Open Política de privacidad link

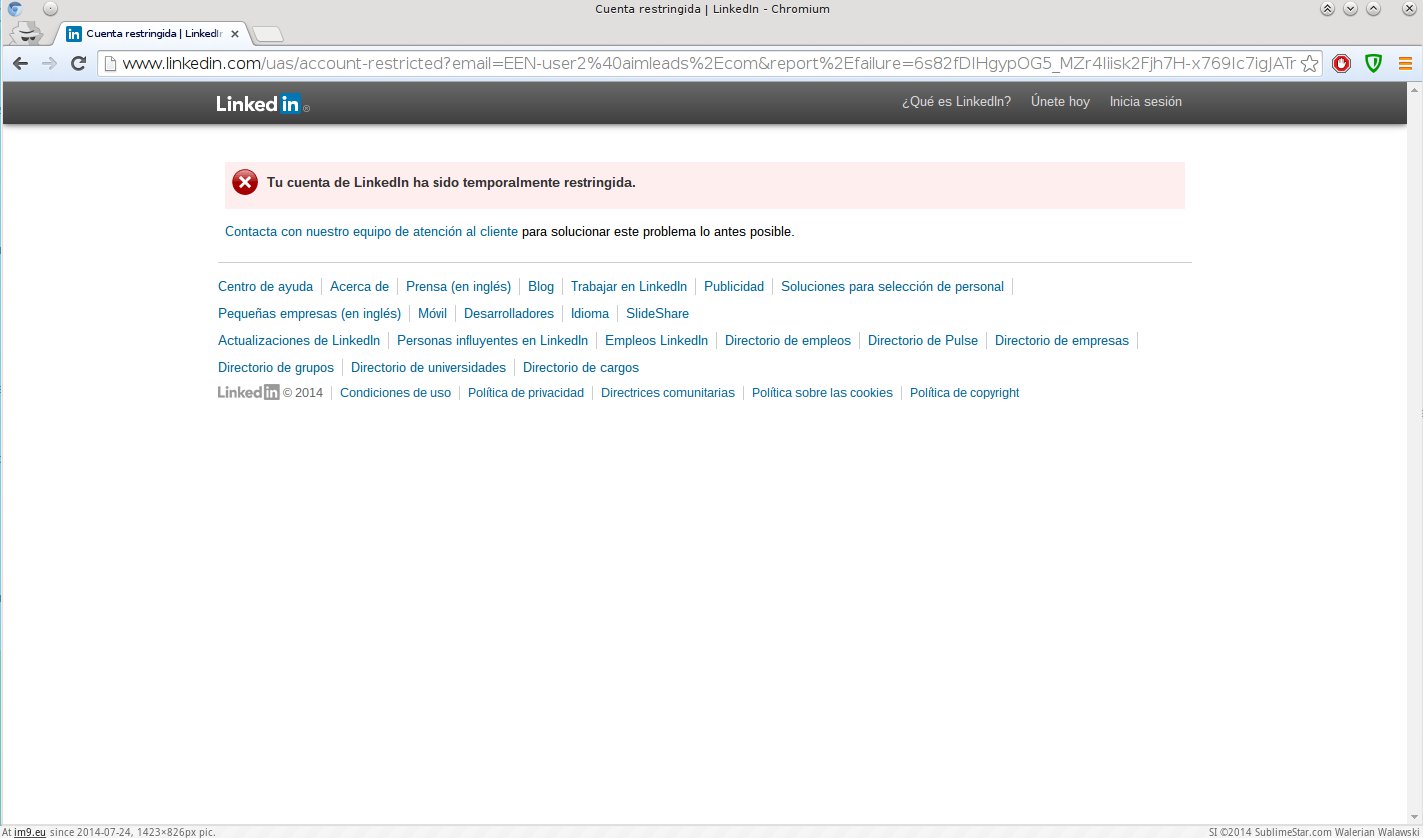526,393
